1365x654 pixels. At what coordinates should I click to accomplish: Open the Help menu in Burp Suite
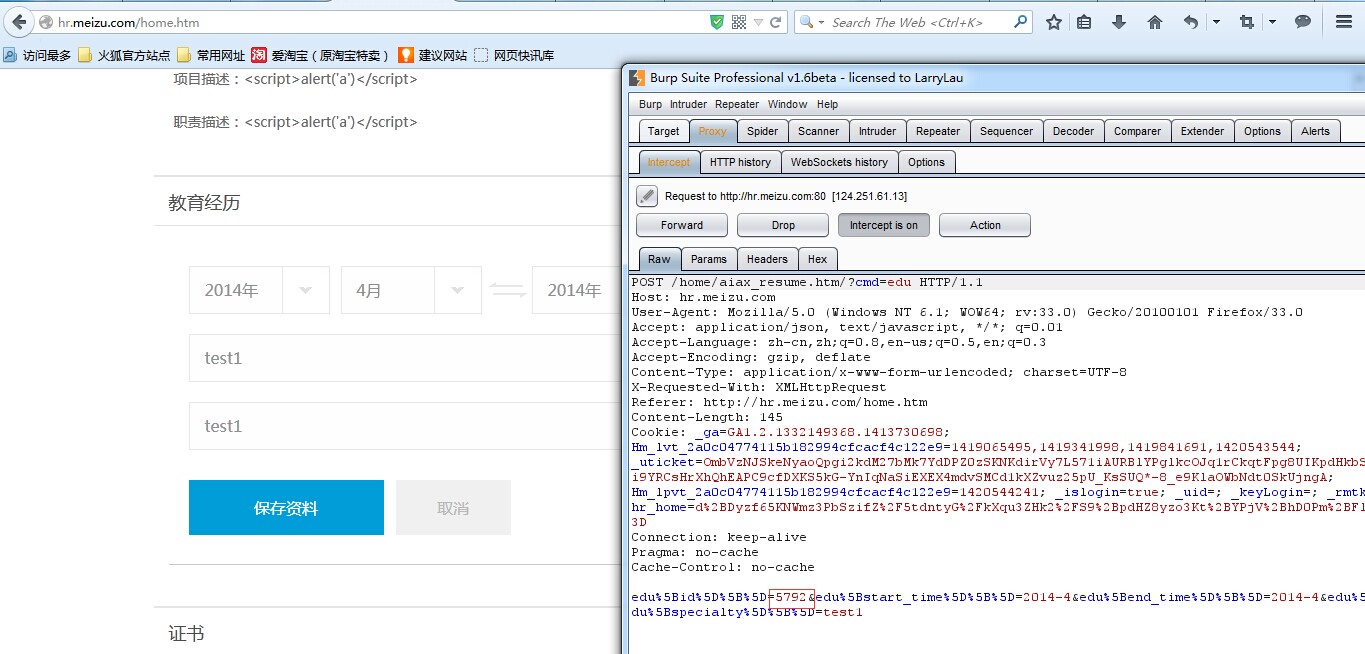(x=827, y=104)
